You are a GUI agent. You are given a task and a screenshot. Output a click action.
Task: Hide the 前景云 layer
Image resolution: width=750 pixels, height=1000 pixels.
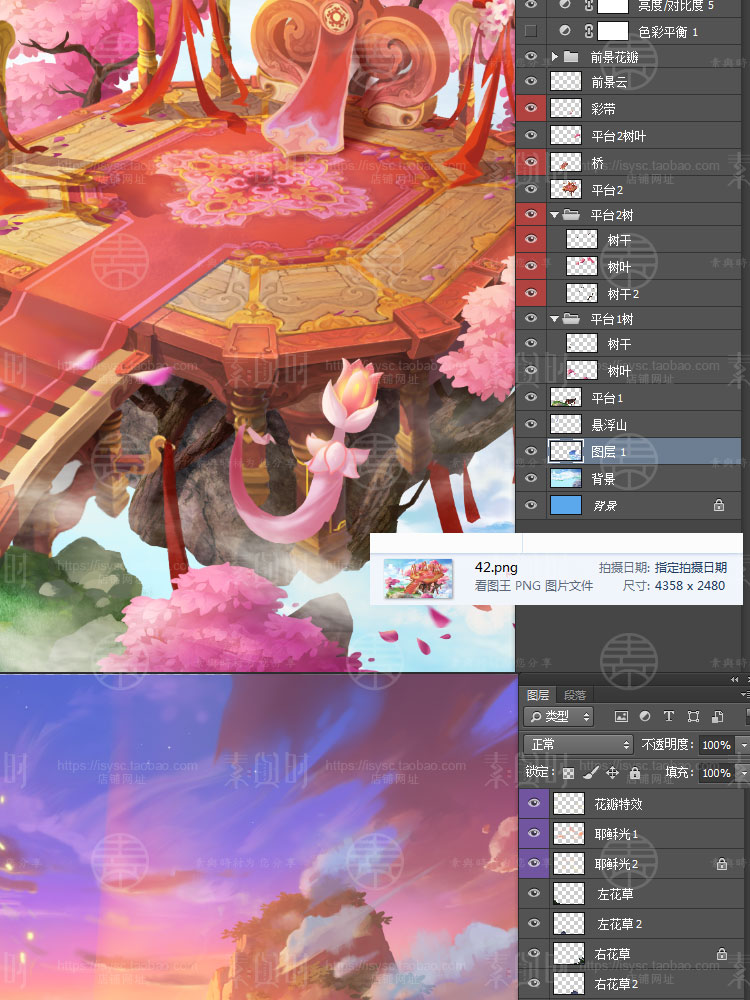(531, 82)
